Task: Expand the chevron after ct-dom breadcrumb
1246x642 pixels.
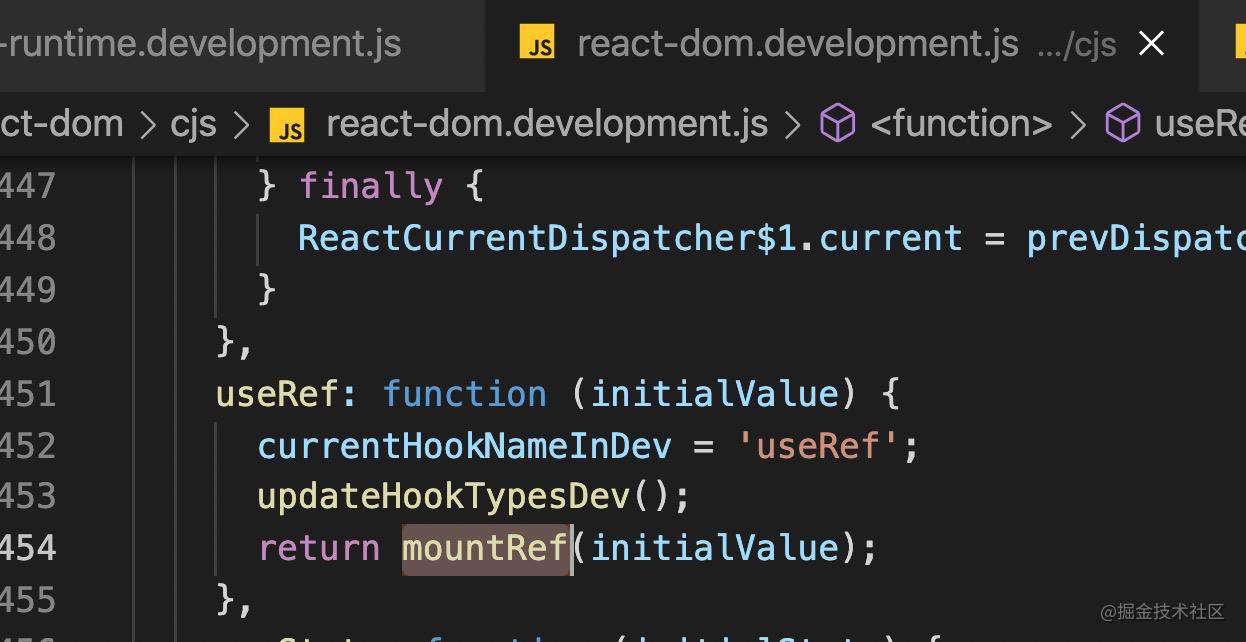Action: pos(147,125)
